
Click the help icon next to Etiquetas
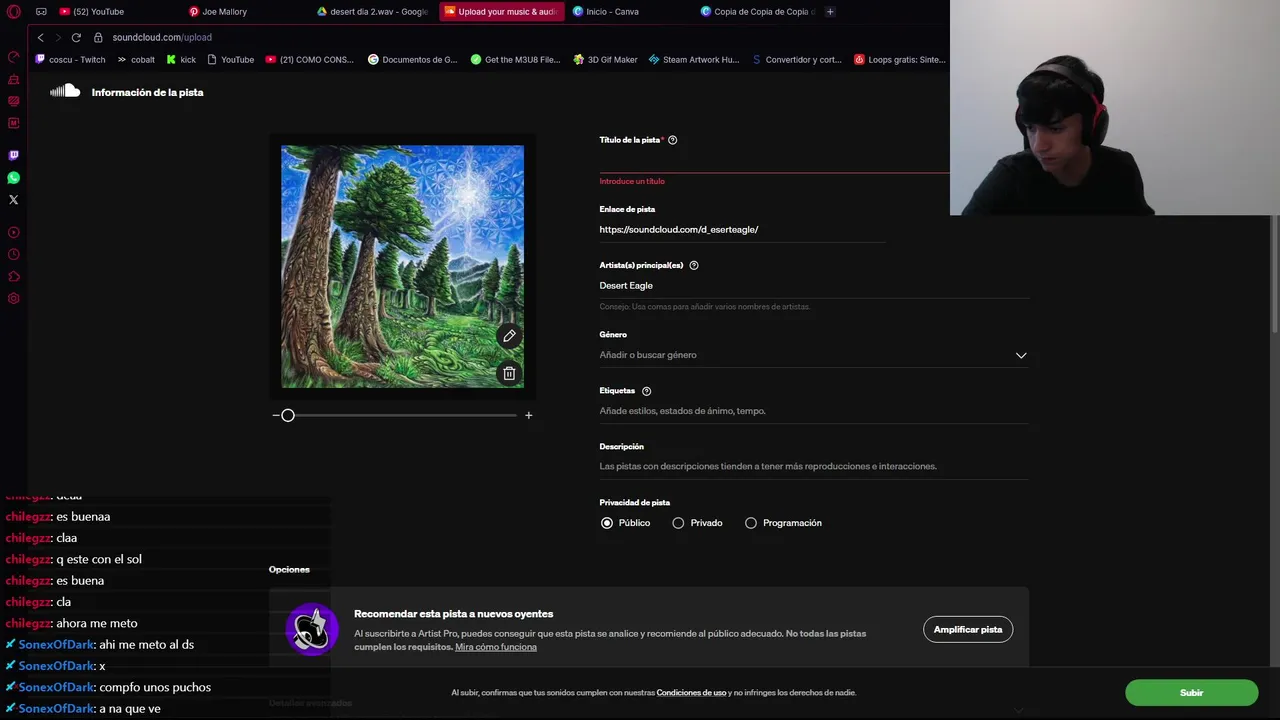click(646, 391)
